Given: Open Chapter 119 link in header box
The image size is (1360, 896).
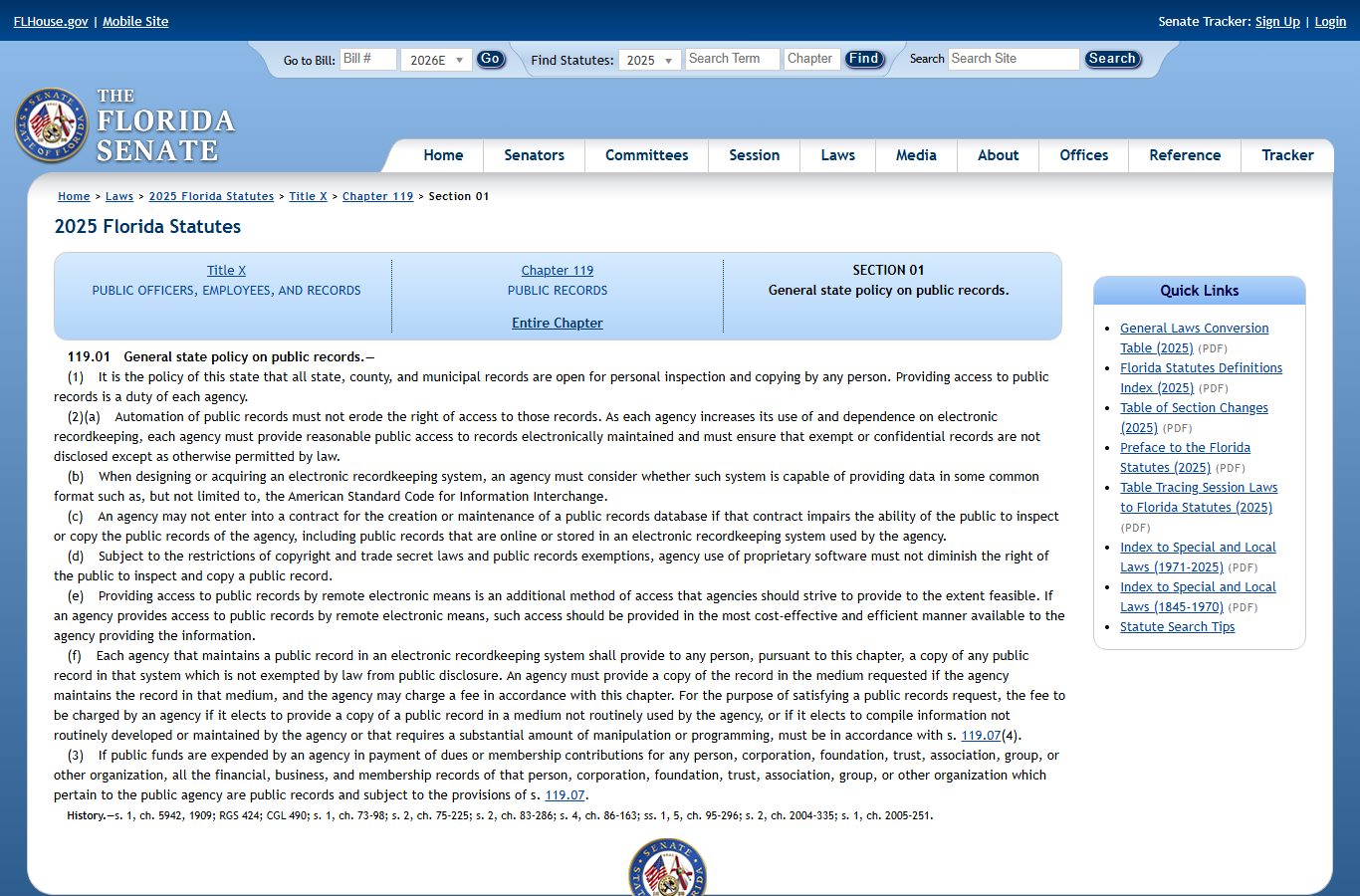Looking at the screenshot, I should tap(558, 271).
